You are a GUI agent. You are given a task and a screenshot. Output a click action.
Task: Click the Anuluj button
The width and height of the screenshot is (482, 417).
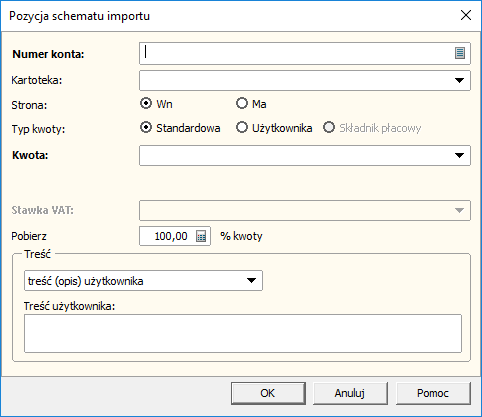[x=350, y=393]
